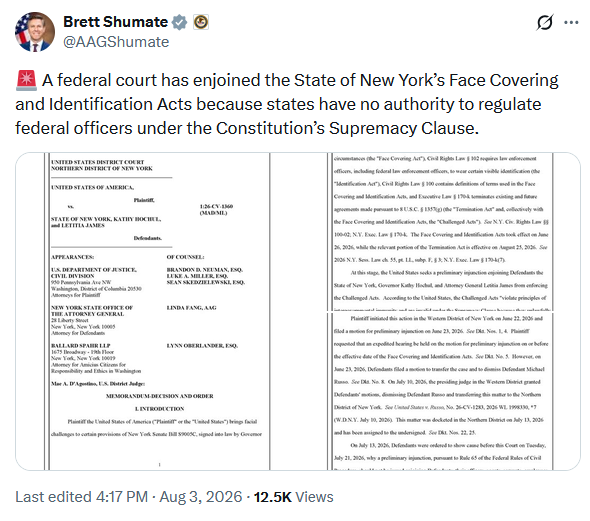Viewport: 590px width, 521px height.
Task: Open the three-dot more options menu
Action: click(x=571, y=23)
